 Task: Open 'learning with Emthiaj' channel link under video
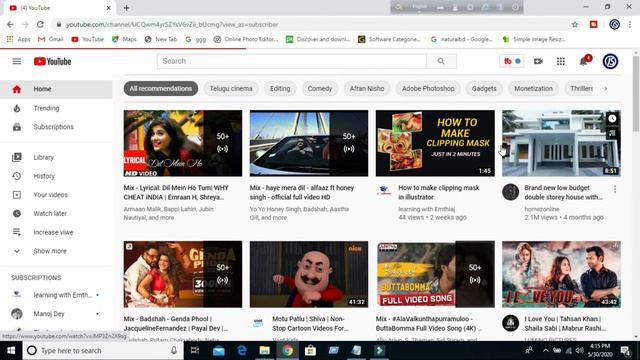[x=427, y=209]
